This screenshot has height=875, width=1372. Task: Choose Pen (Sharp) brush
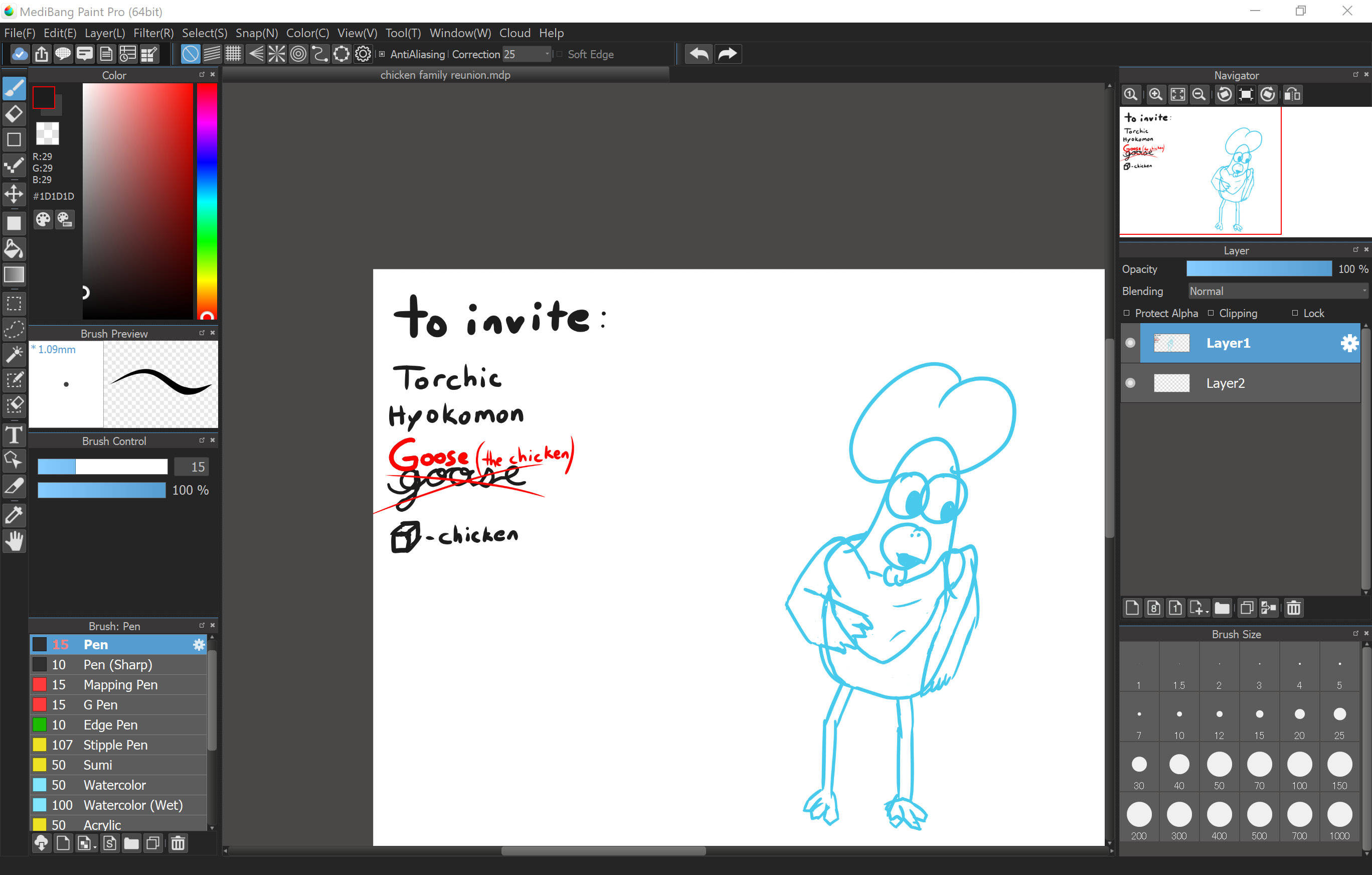118,665
